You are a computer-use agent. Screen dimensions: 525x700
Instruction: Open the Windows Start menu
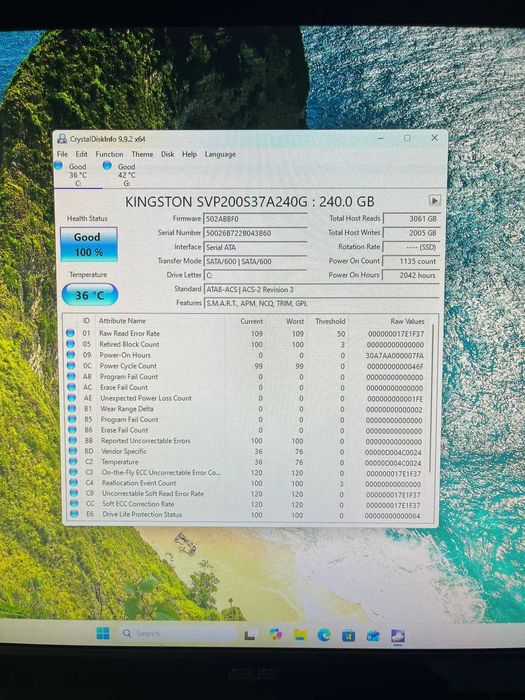tap(103, 633)
